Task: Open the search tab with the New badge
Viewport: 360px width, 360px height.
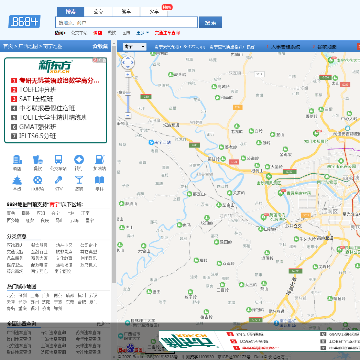Action: 154,12
